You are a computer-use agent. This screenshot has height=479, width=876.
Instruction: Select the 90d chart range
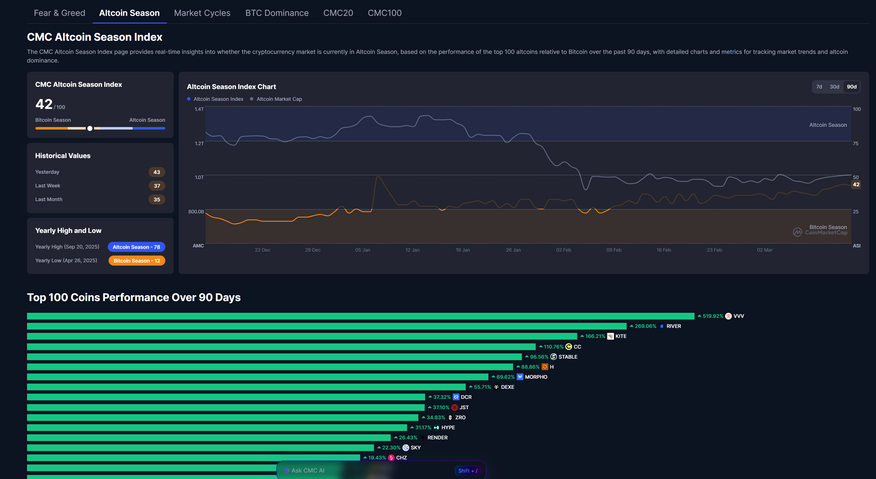coord(851,87)
